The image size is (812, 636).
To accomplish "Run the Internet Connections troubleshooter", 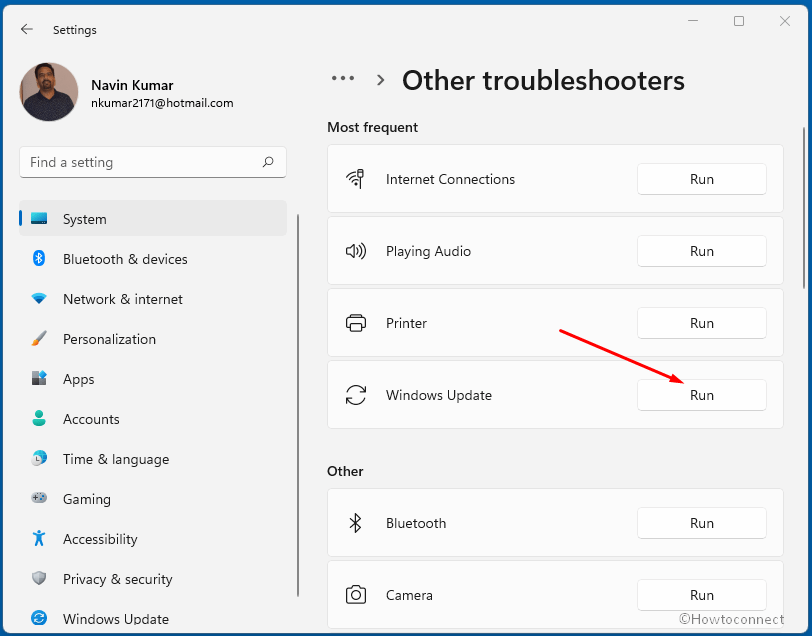I will coord(702,179).
